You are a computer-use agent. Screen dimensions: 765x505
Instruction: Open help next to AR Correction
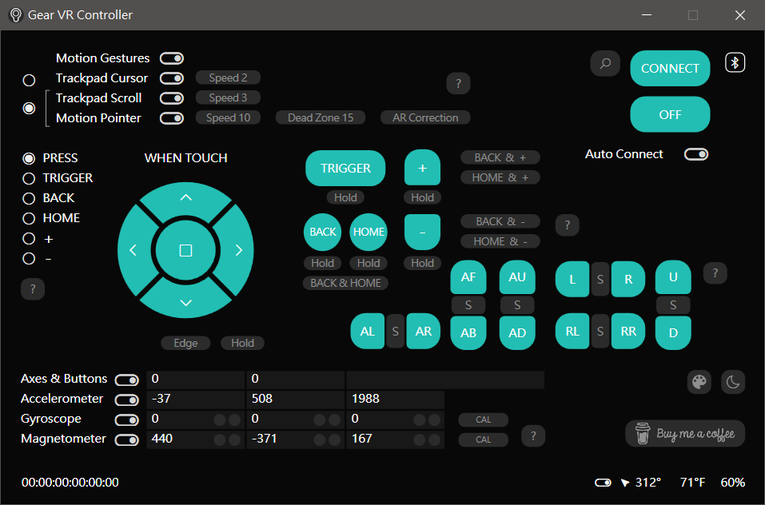(x=458, y=83)
